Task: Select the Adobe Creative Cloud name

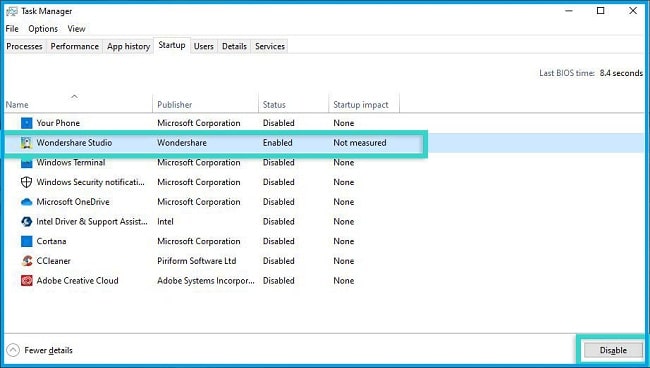Action: click(78, 281)
